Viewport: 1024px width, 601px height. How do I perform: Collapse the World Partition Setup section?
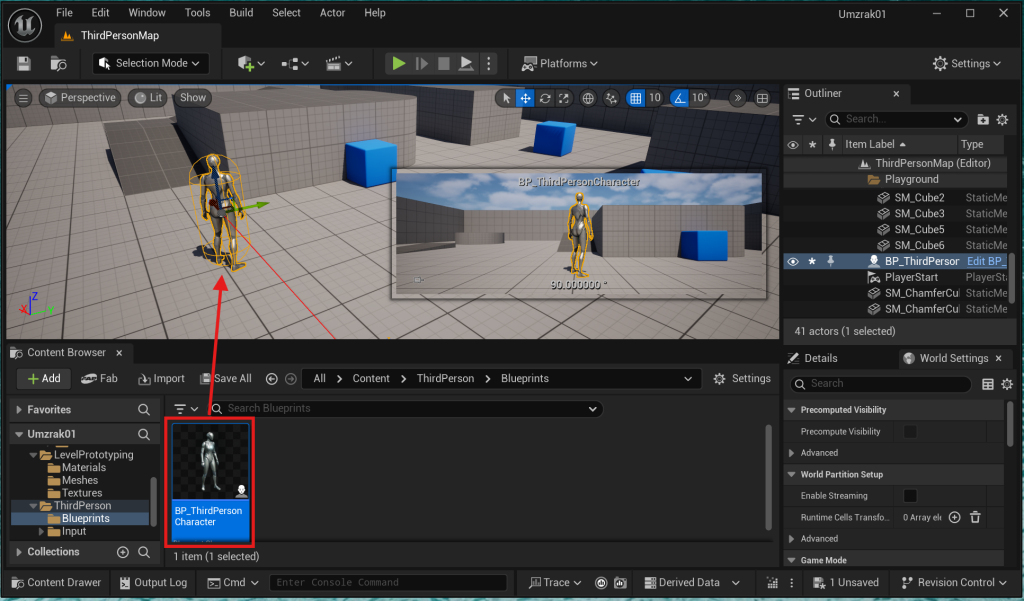coord(792,474)
